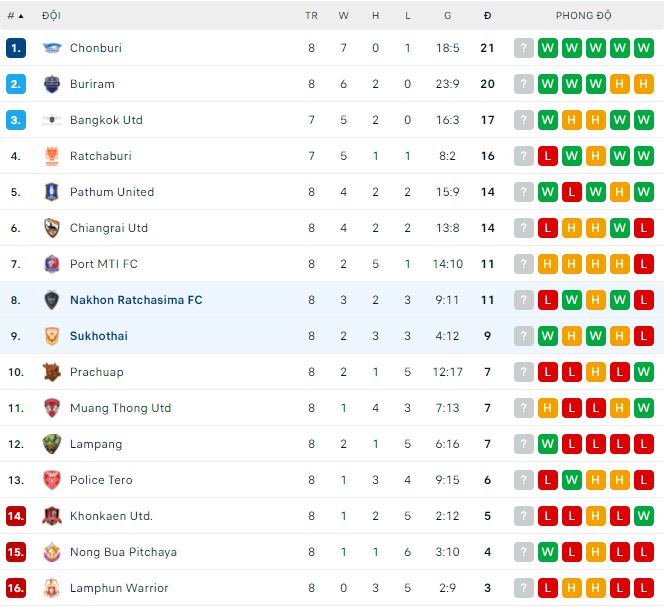Select the Chiangrai Utd logo icon
This screenshot has height=610, width=669.
[52, 228]
